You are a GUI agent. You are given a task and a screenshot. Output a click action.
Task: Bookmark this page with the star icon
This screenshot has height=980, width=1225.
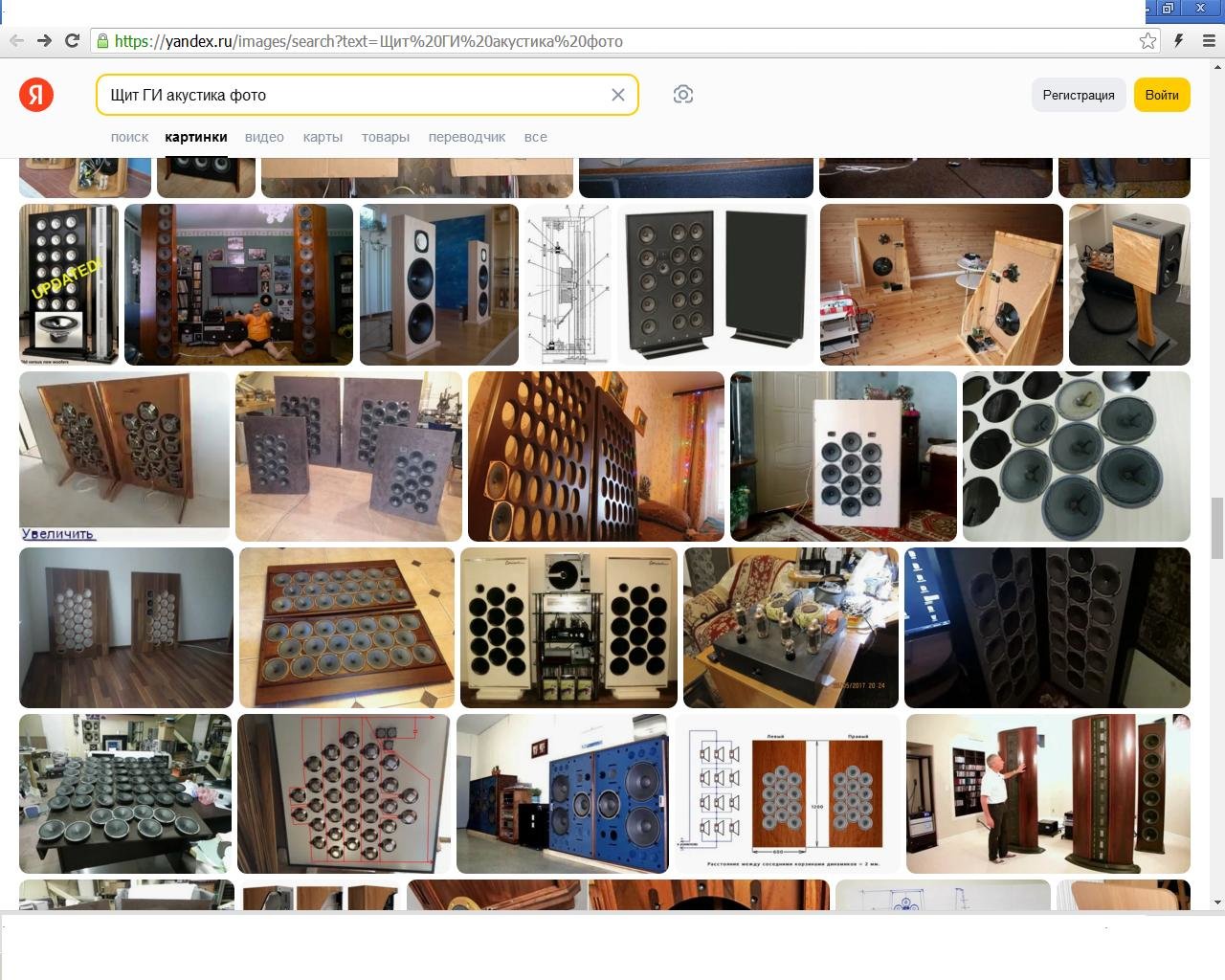pos(1147,40)
